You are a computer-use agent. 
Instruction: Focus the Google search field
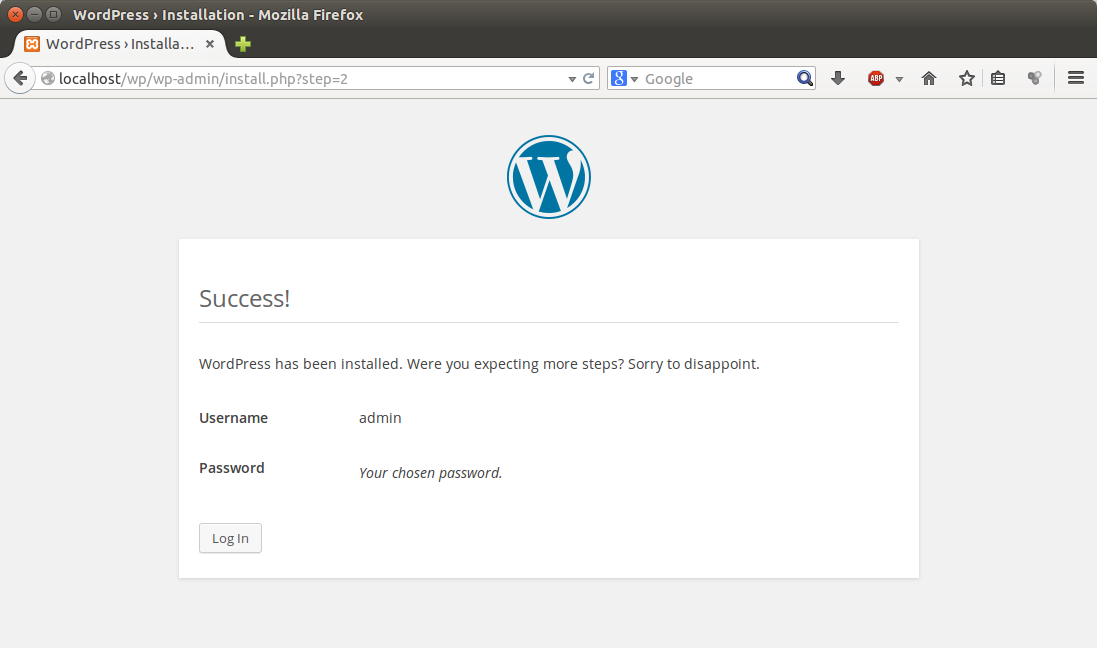[x=715, y=78]
